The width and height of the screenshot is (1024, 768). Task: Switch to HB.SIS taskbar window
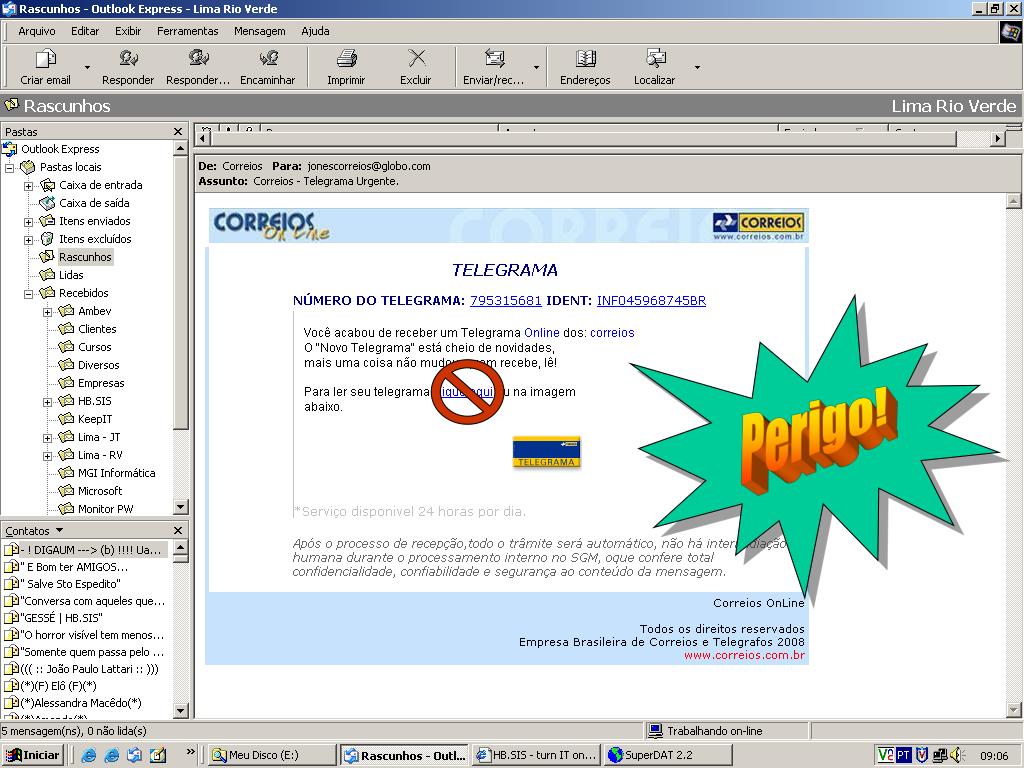536,755
